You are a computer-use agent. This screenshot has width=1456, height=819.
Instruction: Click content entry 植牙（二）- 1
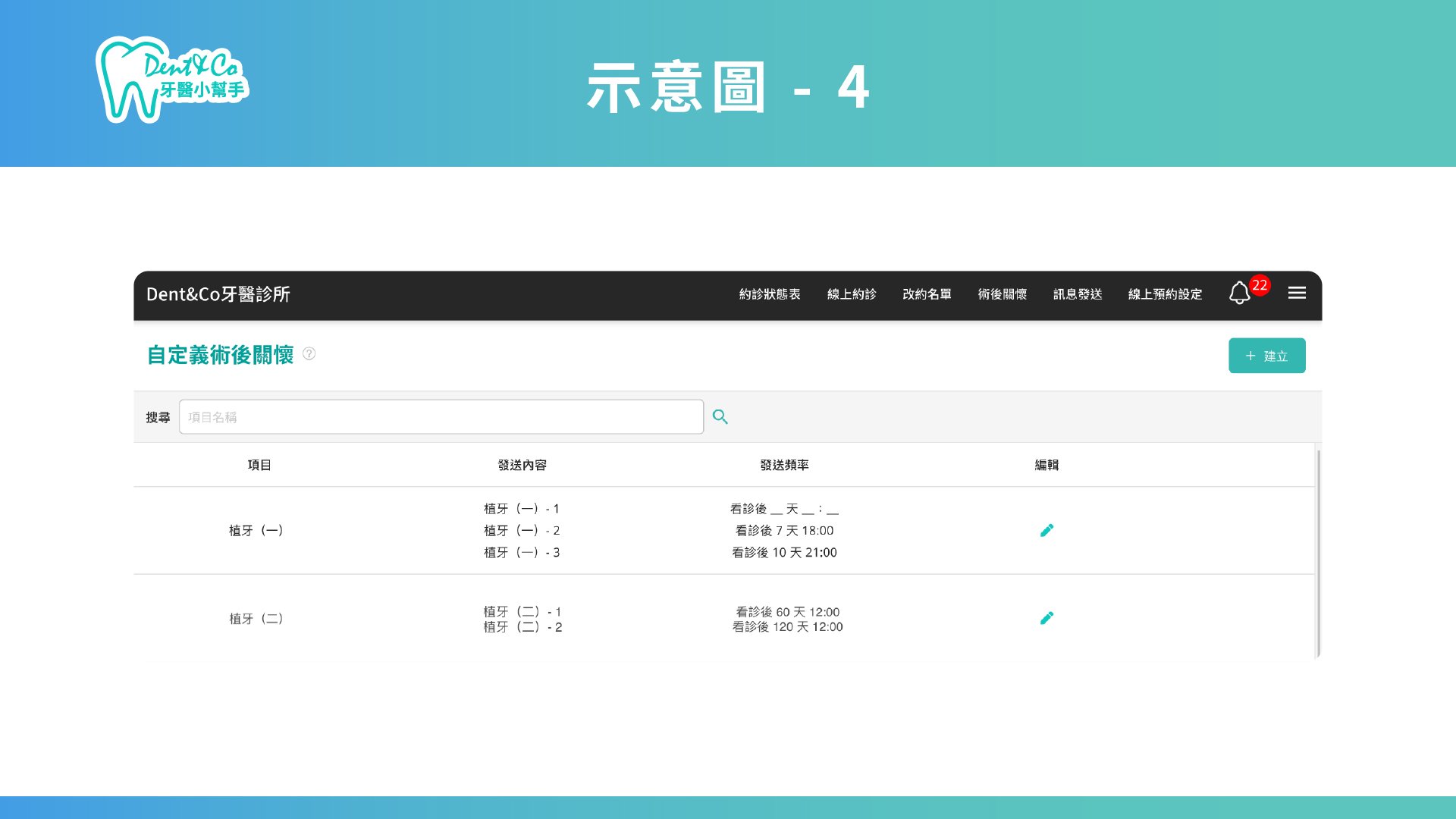click(x=522, y=611)
